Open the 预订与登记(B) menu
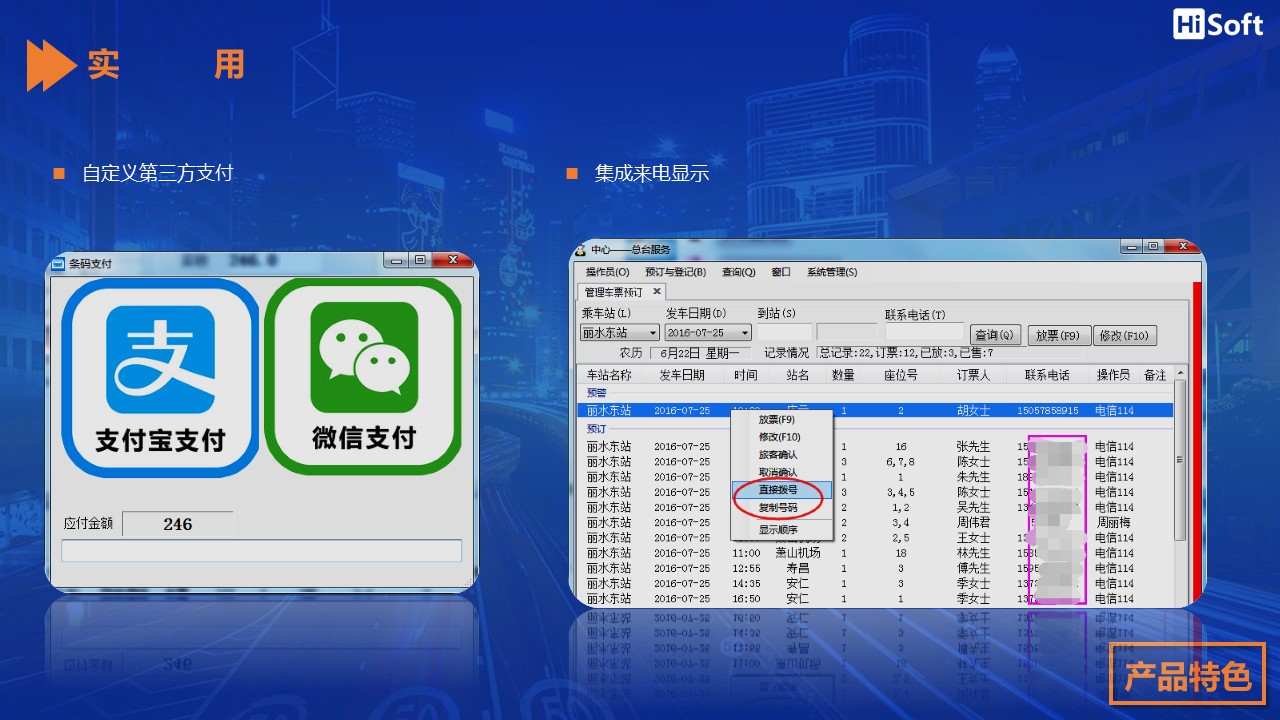The width and height of the screenshot is (1280, 720). click(675, 272)
